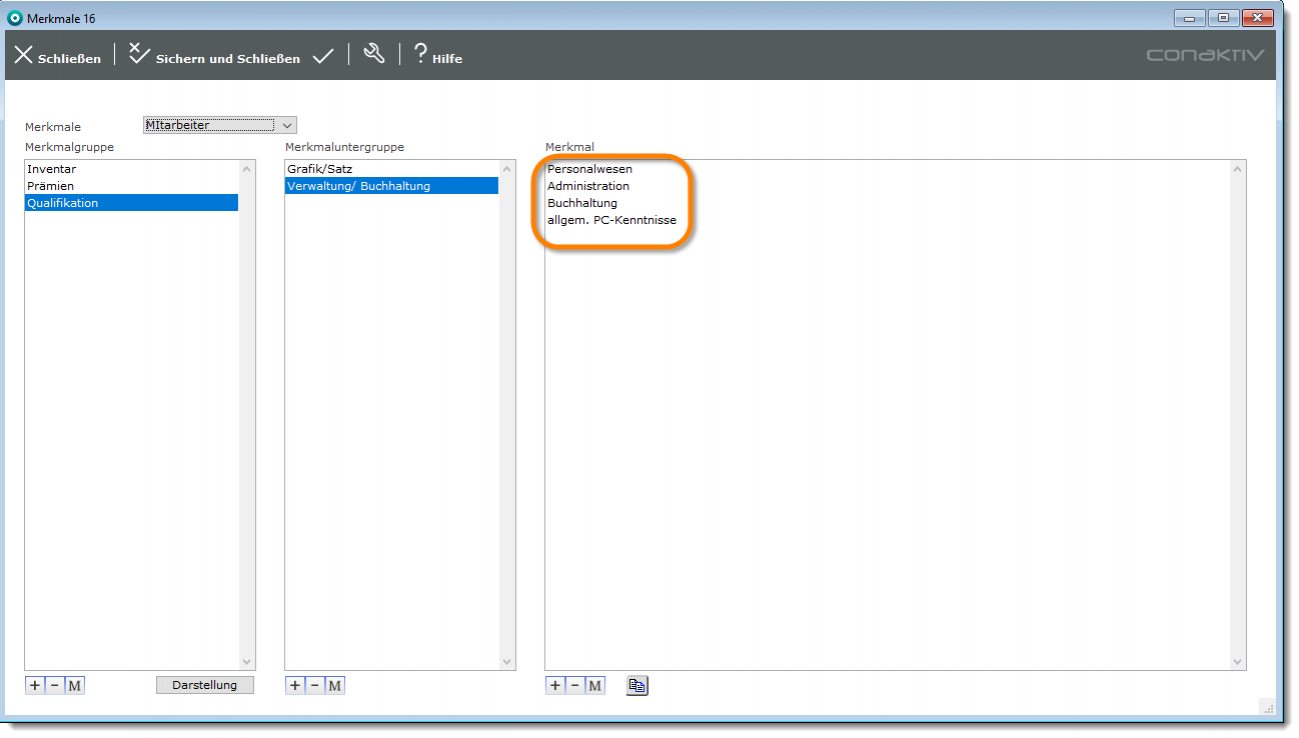This screenshot has width=1299, height=738.
Task: Add a new Merkmaluntergruppe with plus button
Action: pos(295,685)
